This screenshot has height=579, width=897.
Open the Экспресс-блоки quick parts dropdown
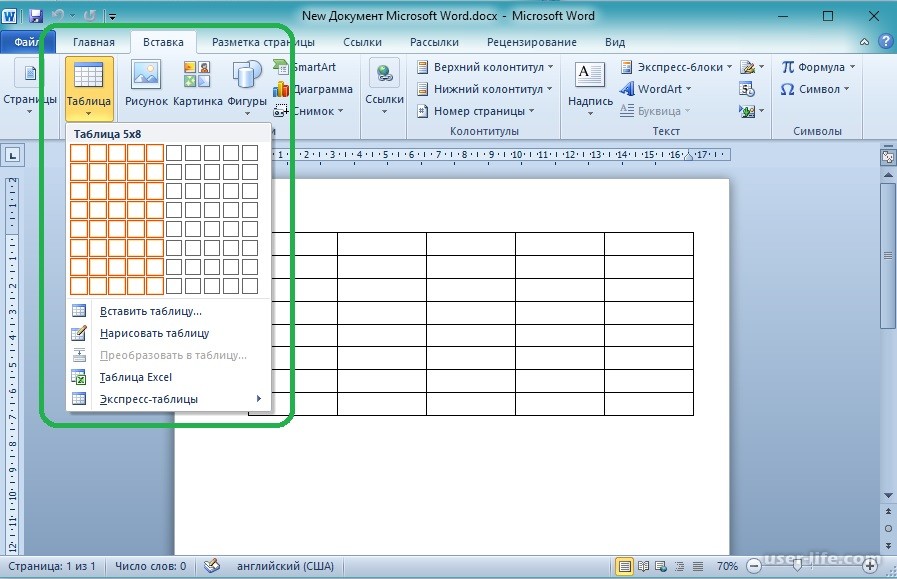pyautogui.click(x=676, y=67)
